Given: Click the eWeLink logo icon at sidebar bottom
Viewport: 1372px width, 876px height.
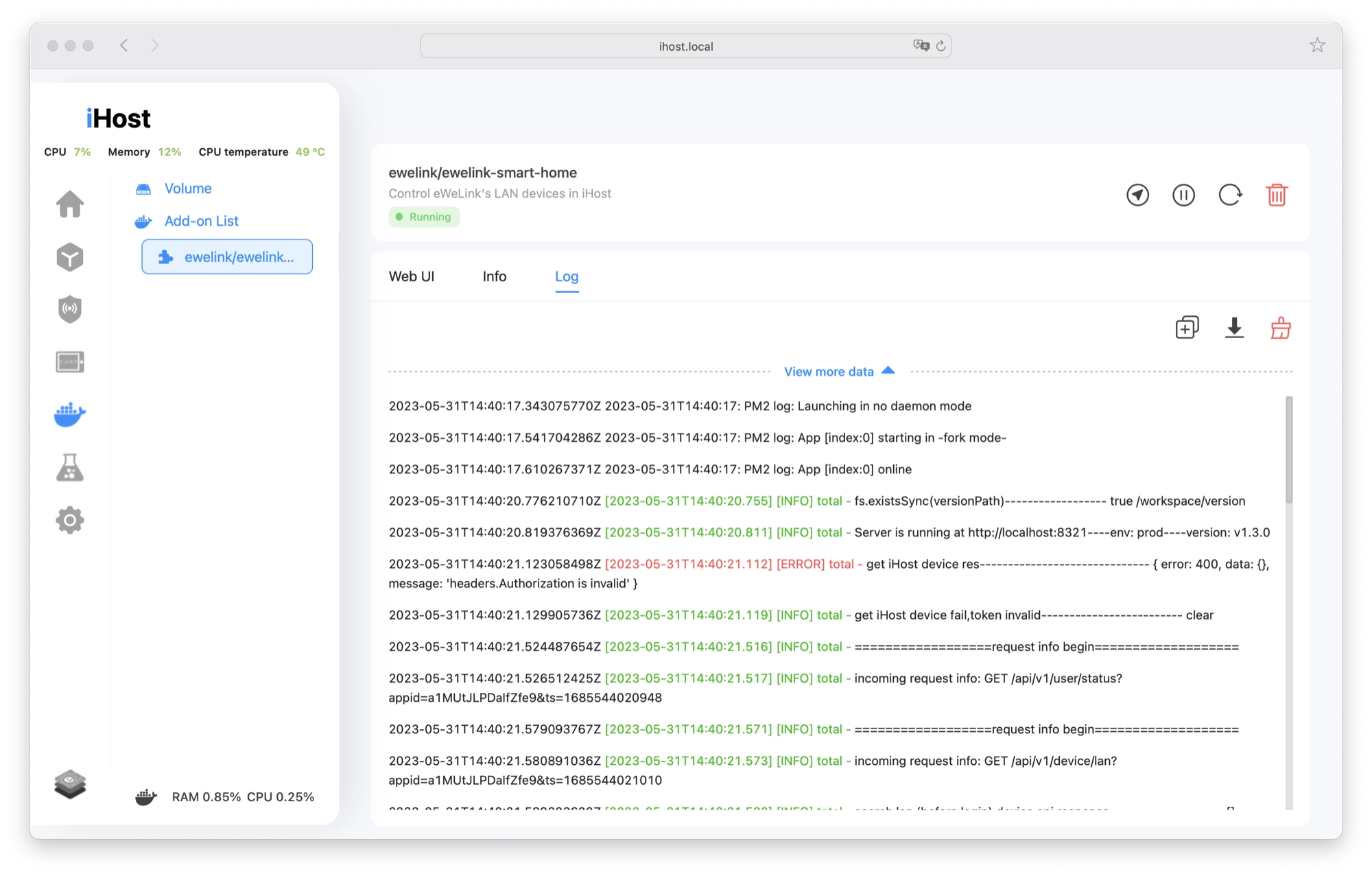Looking at the screenshot, I should click(x=70, y=784).
